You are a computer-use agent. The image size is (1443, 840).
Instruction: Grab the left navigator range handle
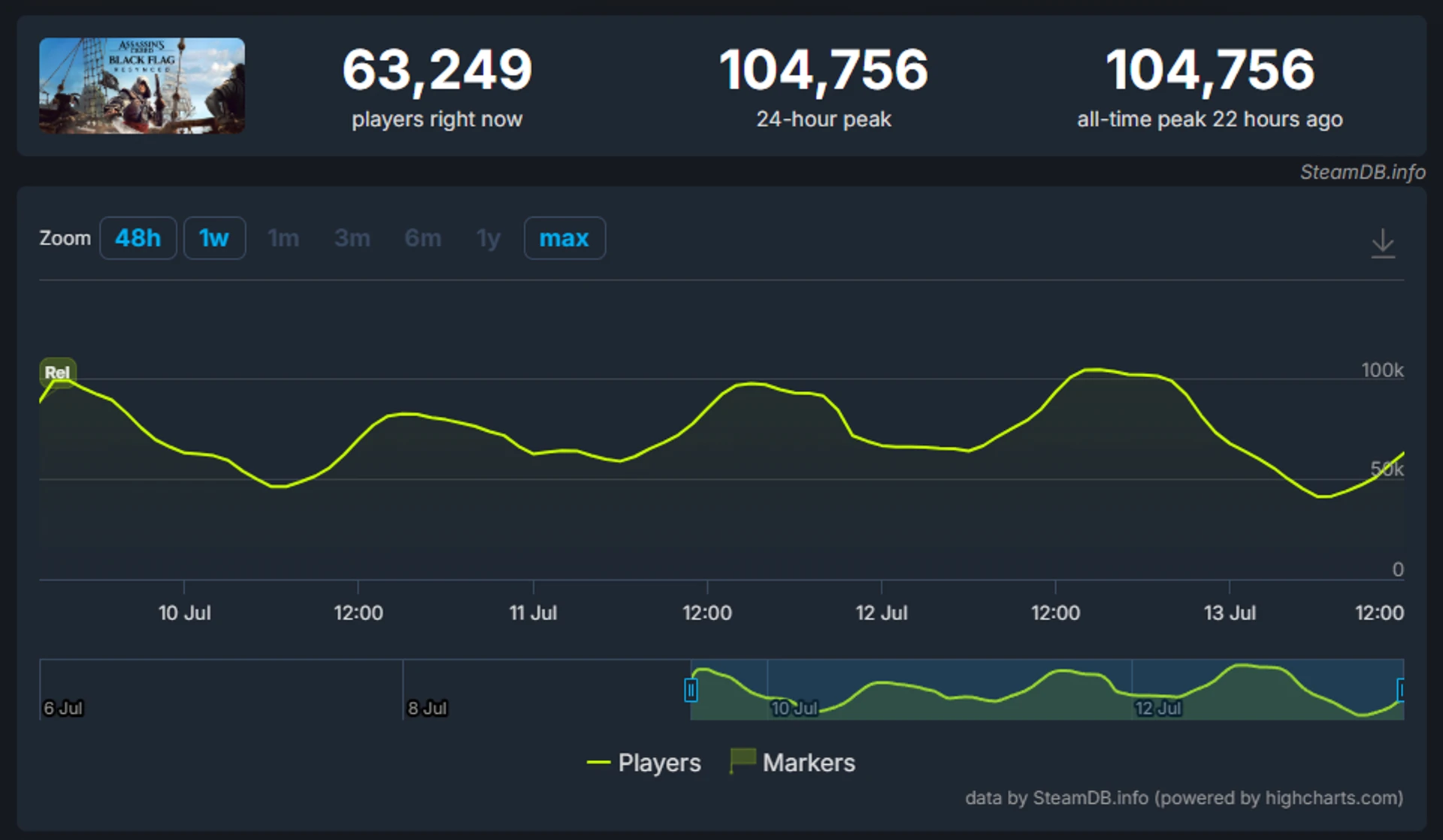pos(691,690)
